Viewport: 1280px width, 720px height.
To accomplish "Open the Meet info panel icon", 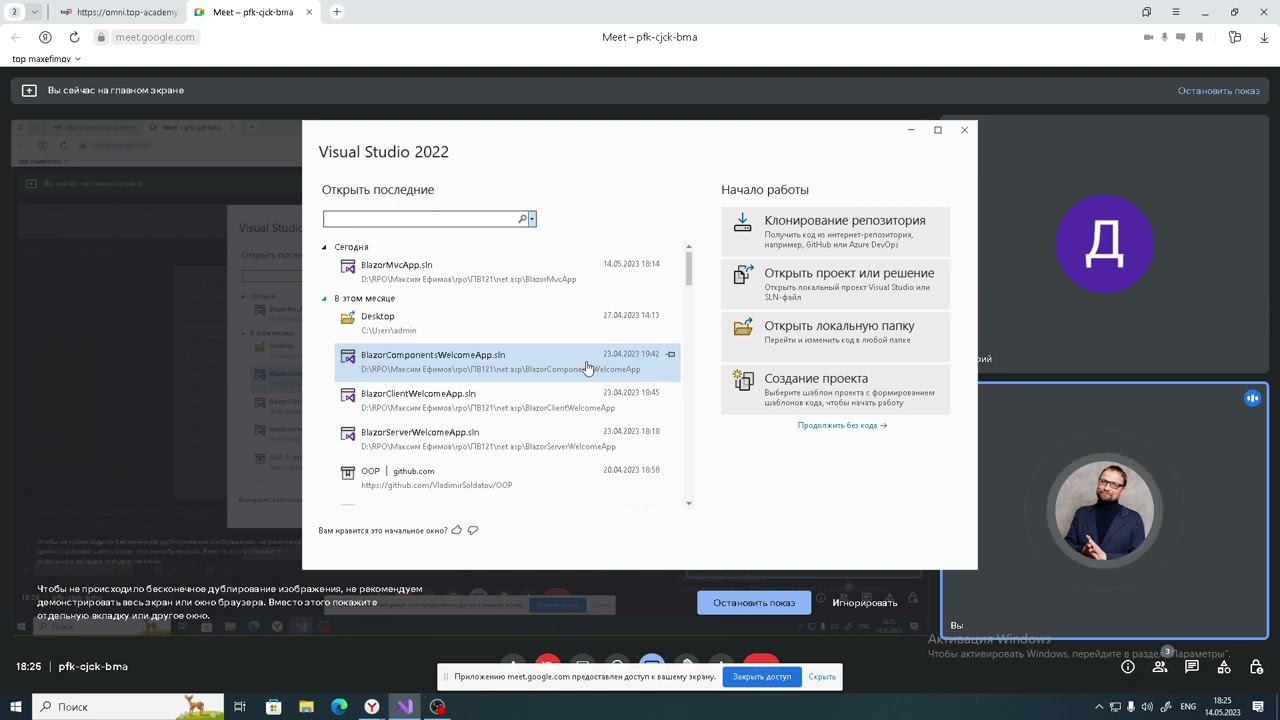I will (1128, 667).
